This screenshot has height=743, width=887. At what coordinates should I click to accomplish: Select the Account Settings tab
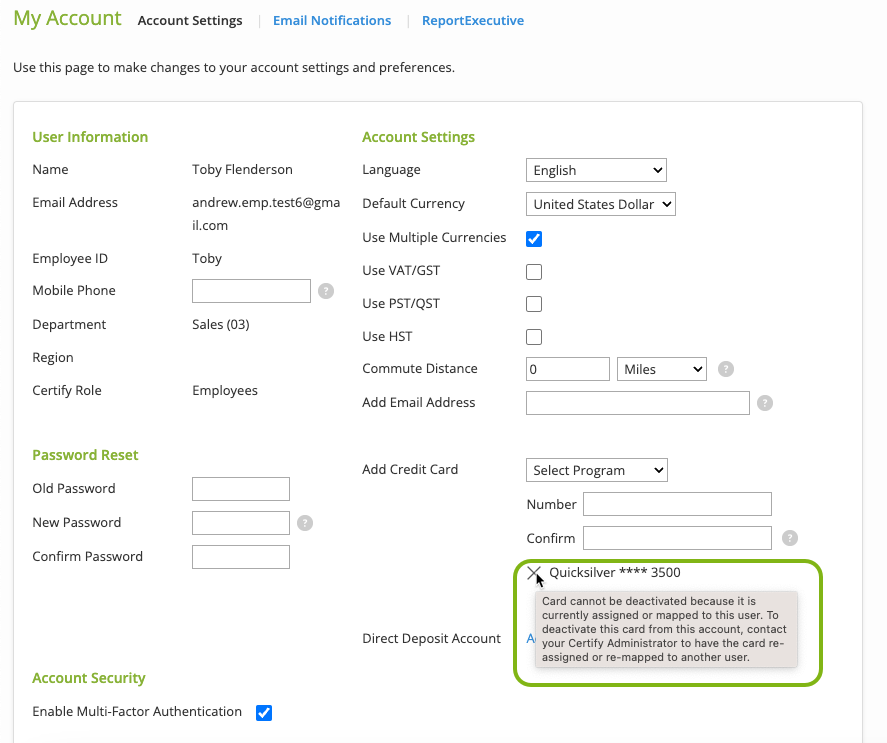click(x=190, y=20)
